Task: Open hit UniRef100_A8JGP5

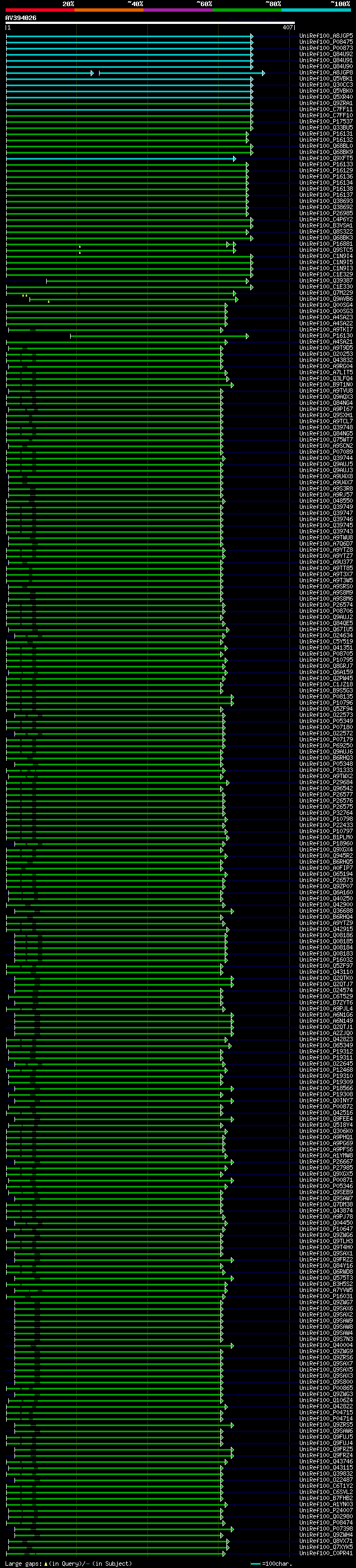Action: (326, 36)
